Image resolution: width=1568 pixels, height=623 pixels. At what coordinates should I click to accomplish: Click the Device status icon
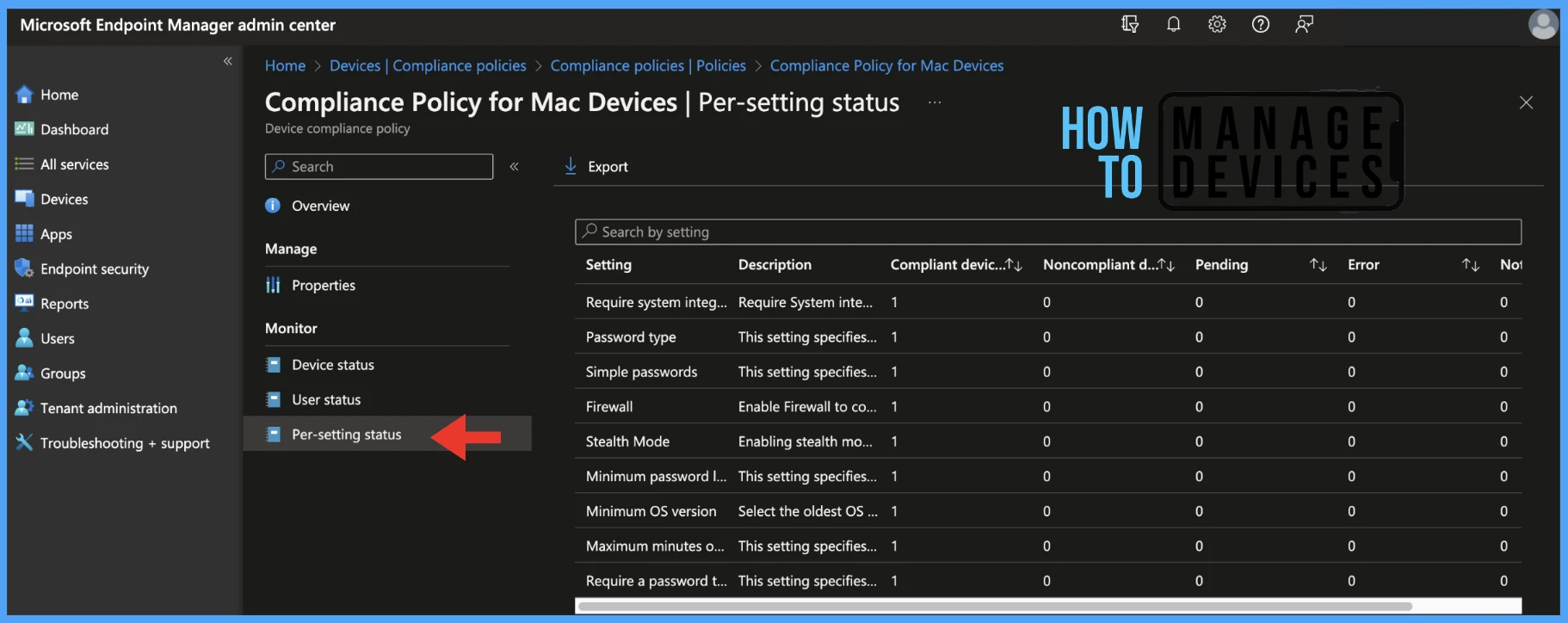(273, 365)
